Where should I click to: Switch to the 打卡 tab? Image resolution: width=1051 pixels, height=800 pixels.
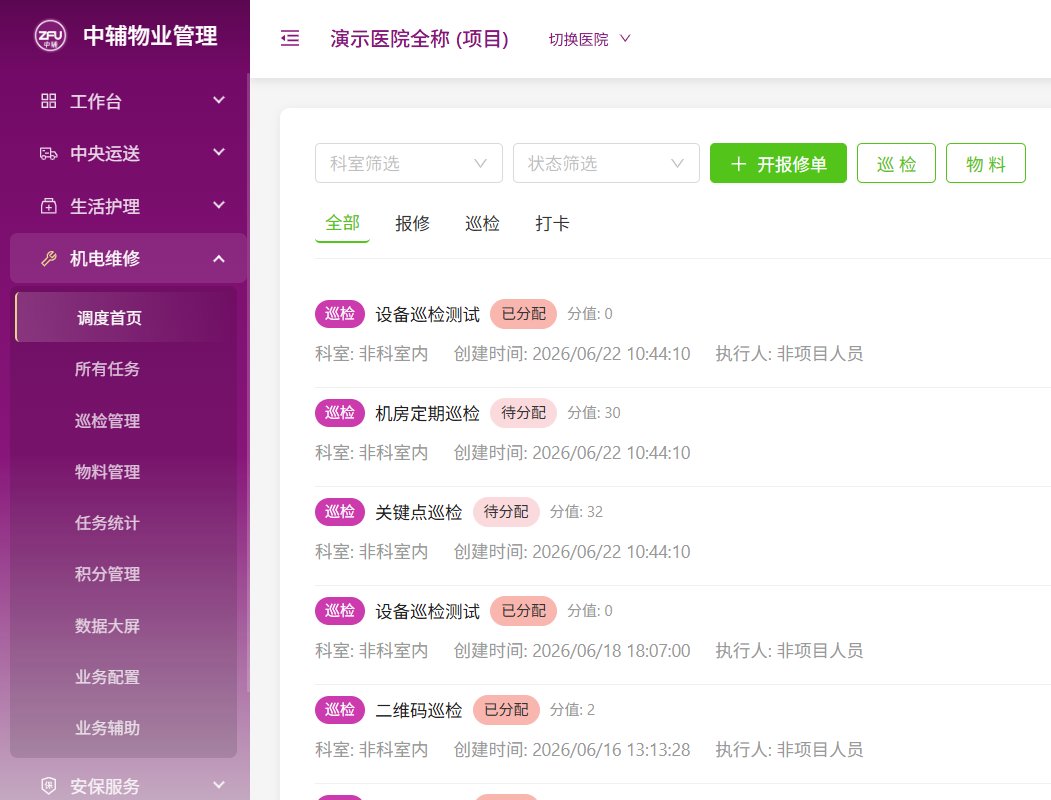pos(552,223)
